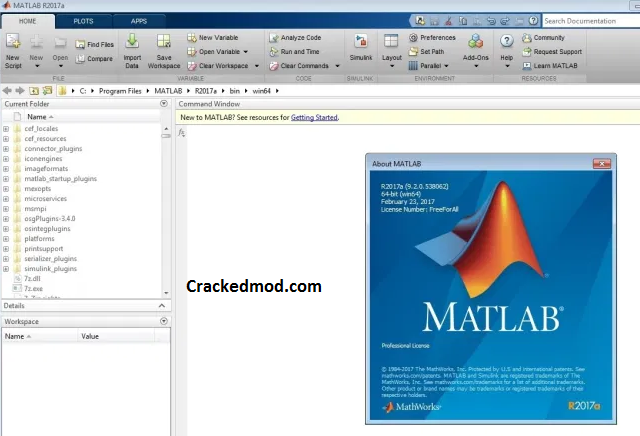Viewport: 640px width, 436px height.
Task: Create a New Variable
Action: coord(213,38)
